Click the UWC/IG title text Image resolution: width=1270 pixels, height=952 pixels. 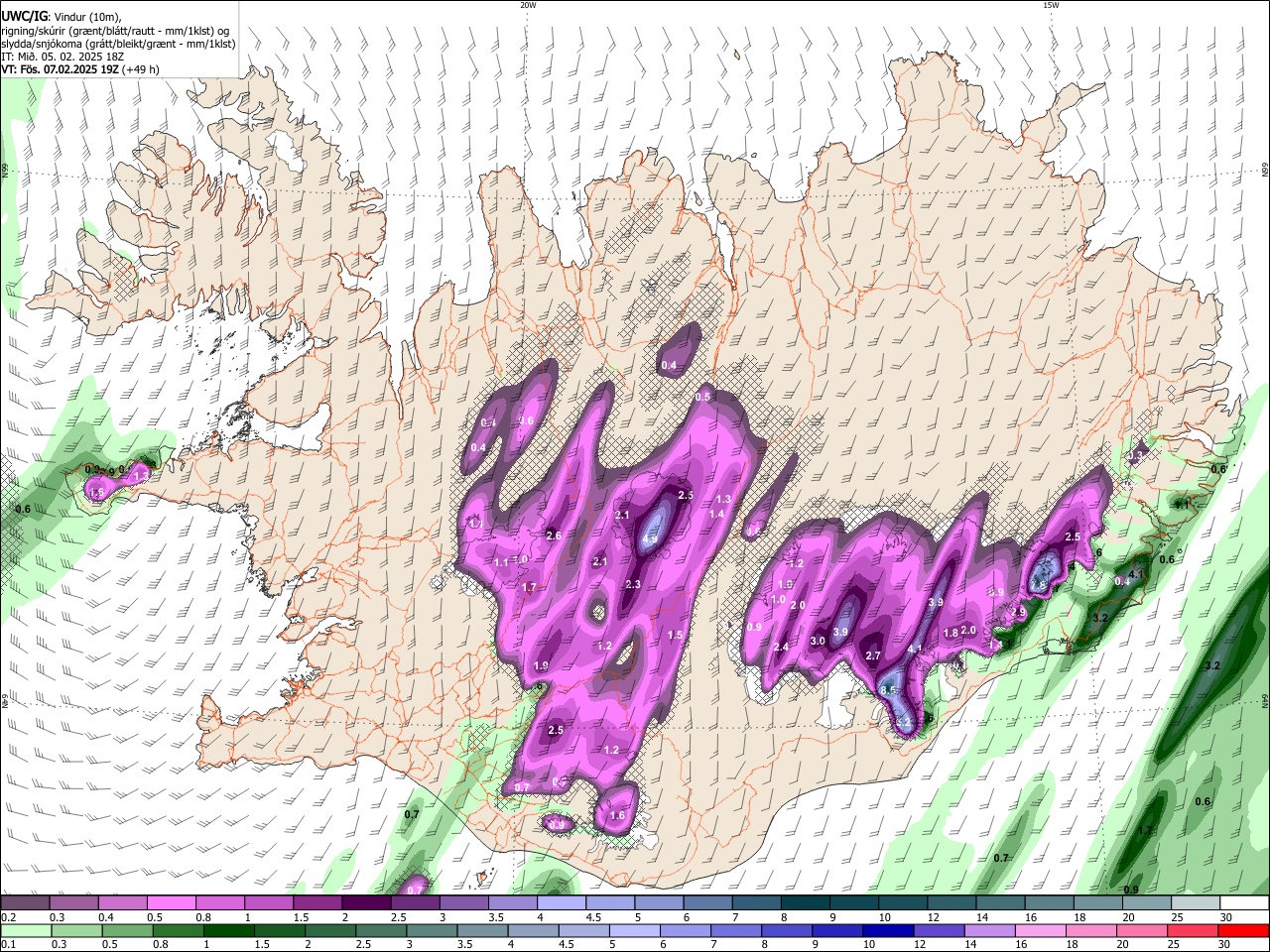click(24, 16)
